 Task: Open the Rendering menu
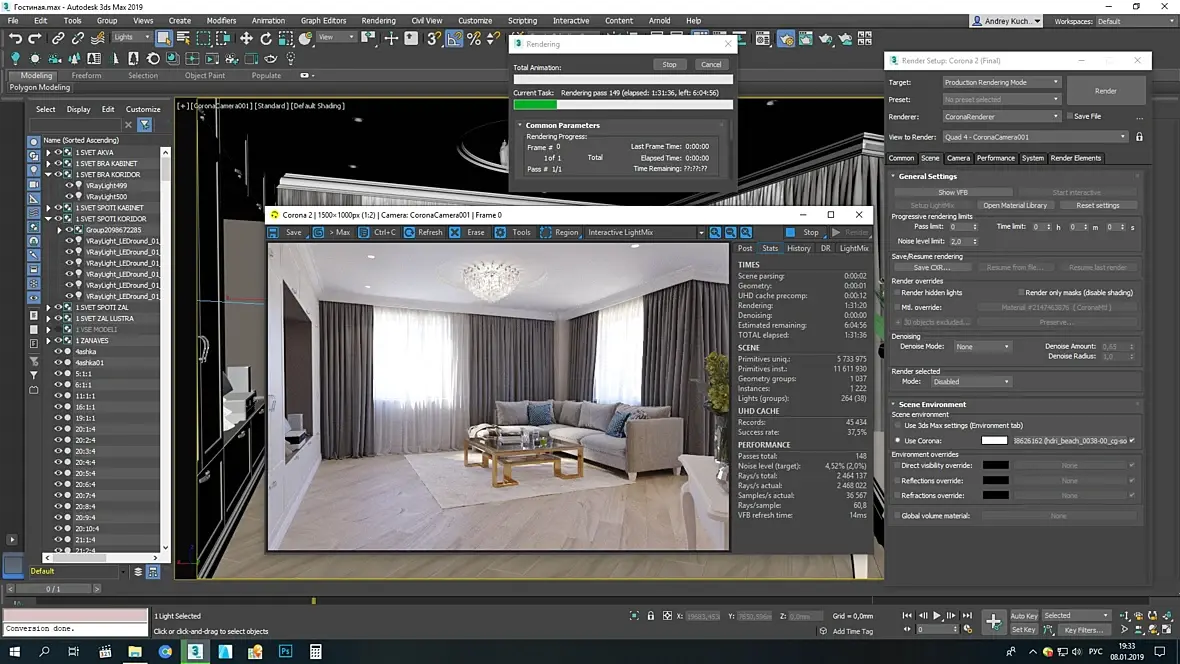378,20
